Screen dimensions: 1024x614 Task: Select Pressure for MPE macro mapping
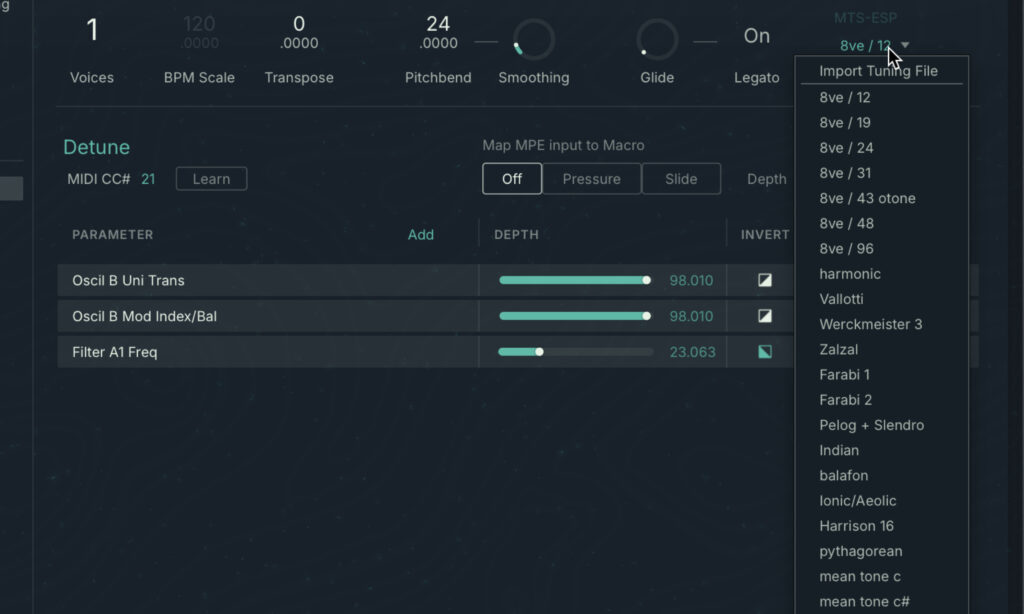(591, 179)
